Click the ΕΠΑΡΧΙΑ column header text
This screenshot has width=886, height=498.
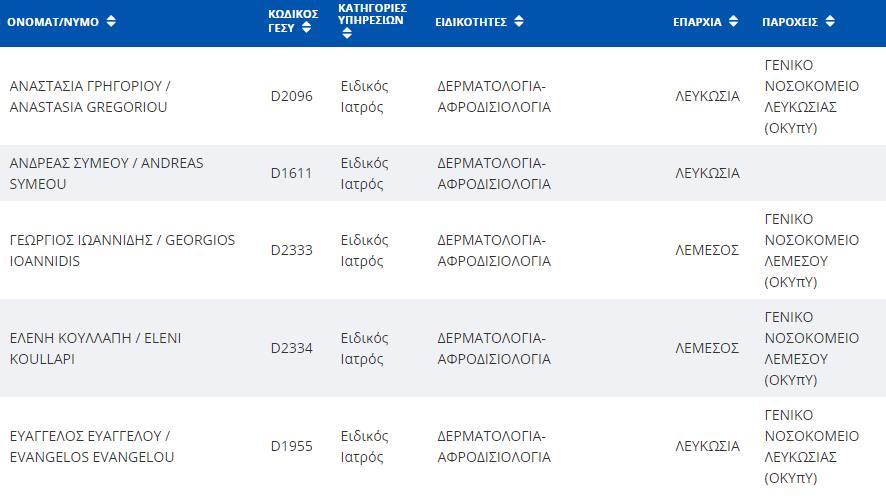(x=697, y=22)
